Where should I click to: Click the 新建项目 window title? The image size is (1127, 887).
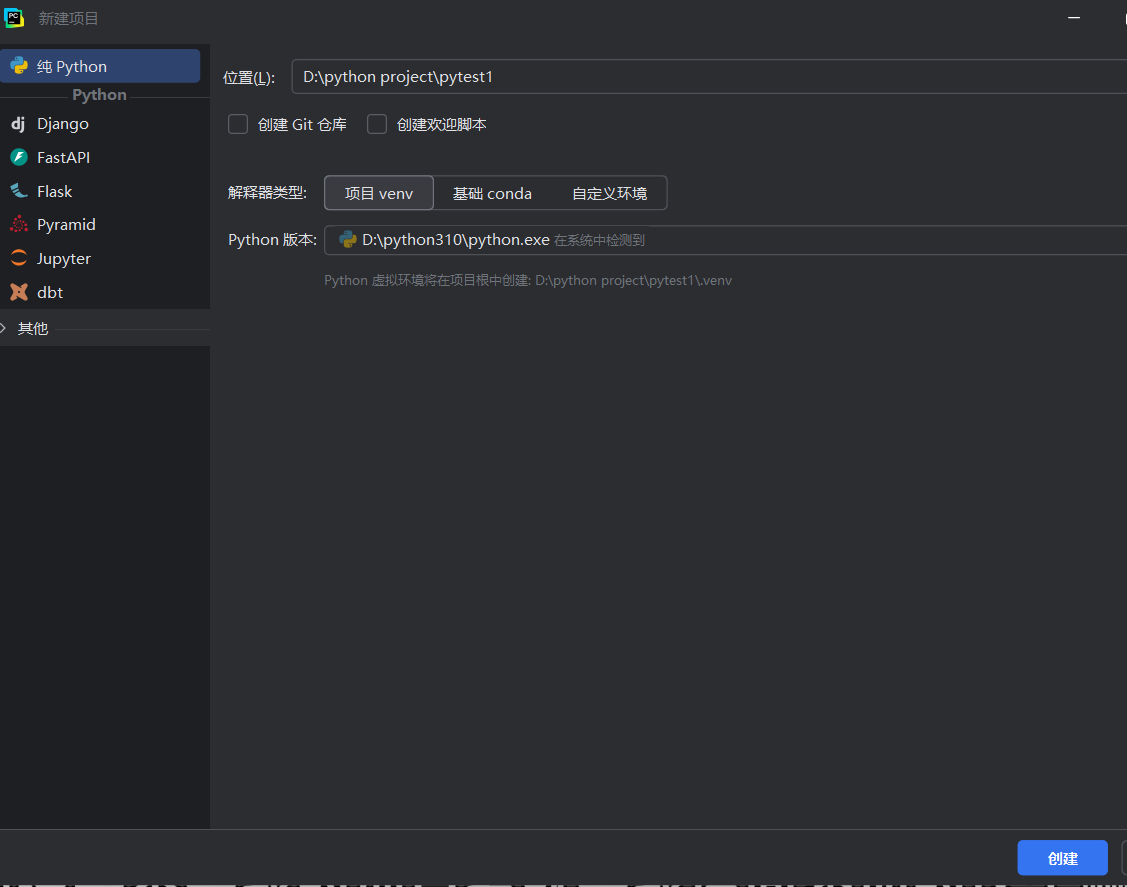[68, 19]
